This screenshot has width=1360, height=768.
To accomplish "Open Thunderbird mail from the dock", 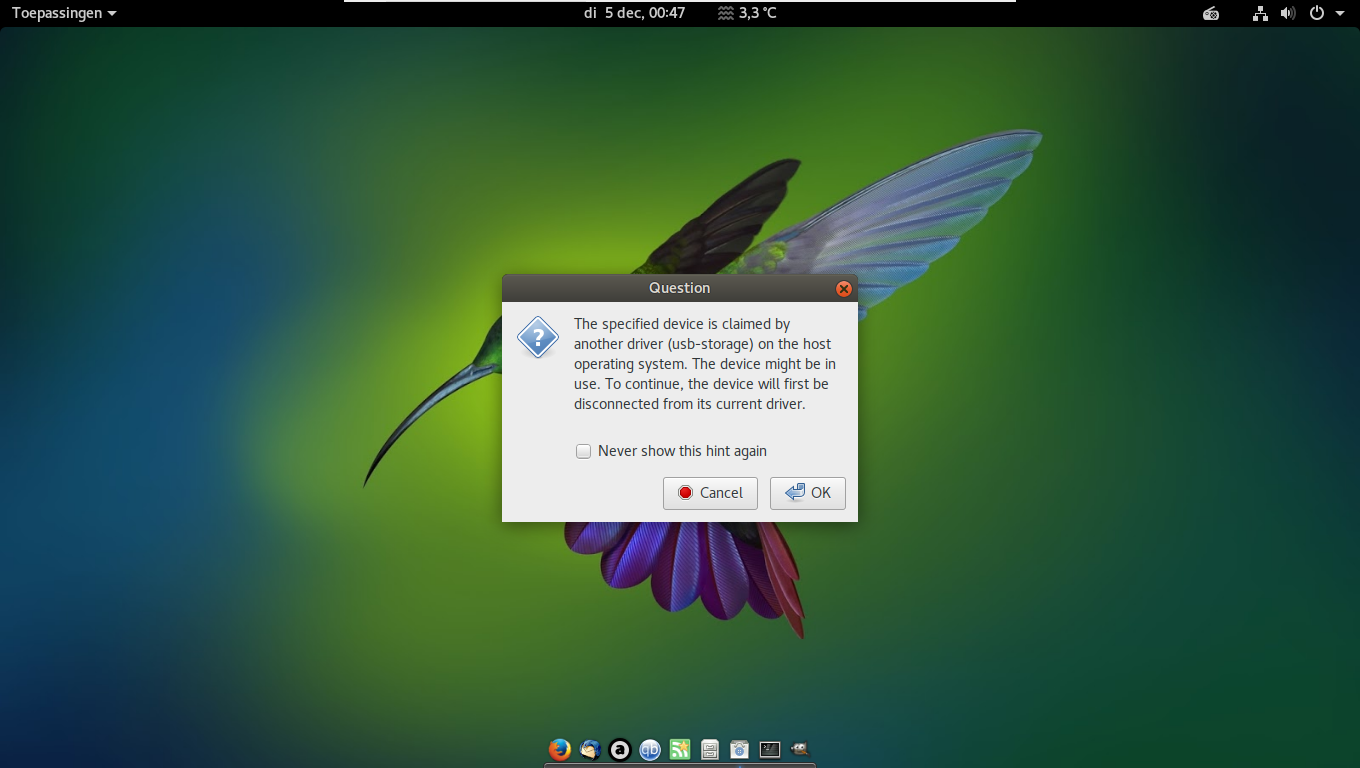I will pos(590,749).
